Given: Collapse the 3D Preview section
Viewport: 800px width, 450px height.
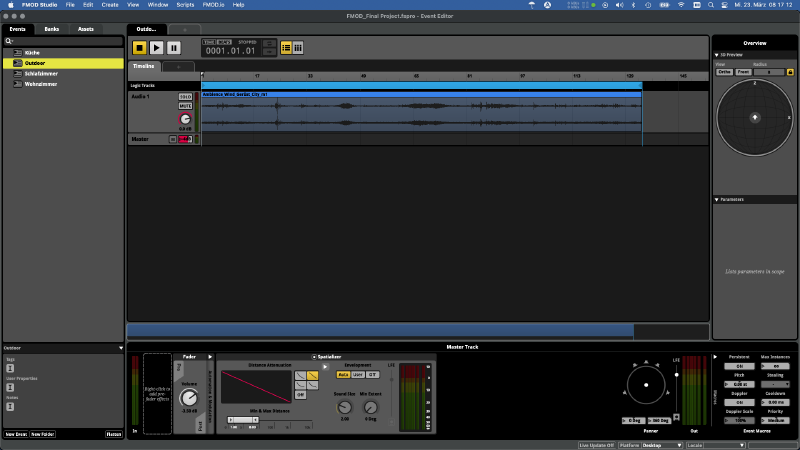Looking at the screenshot, I should point(717,55).
